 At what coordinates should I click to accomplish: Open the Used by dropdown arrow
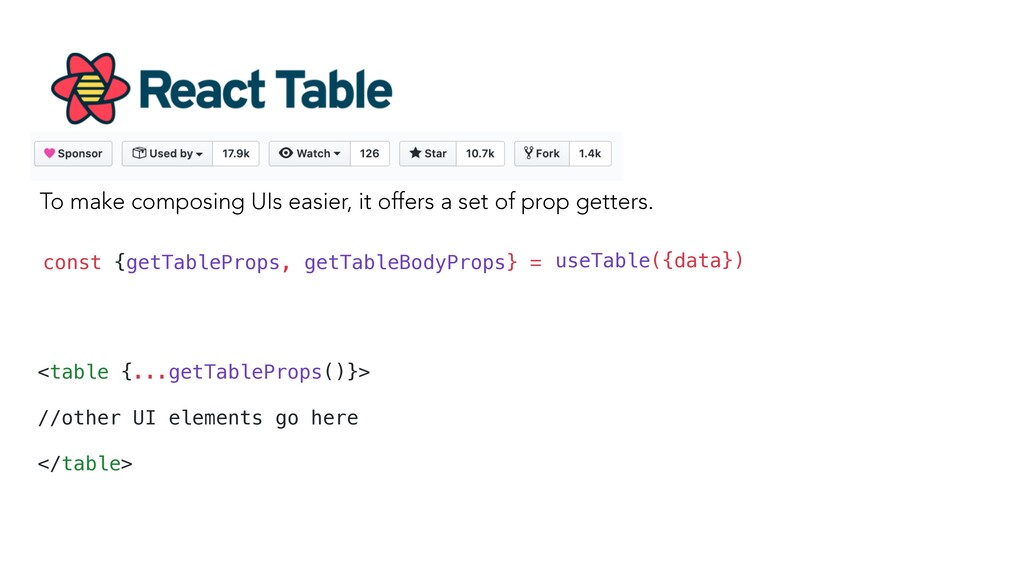[x=199, y=154]
